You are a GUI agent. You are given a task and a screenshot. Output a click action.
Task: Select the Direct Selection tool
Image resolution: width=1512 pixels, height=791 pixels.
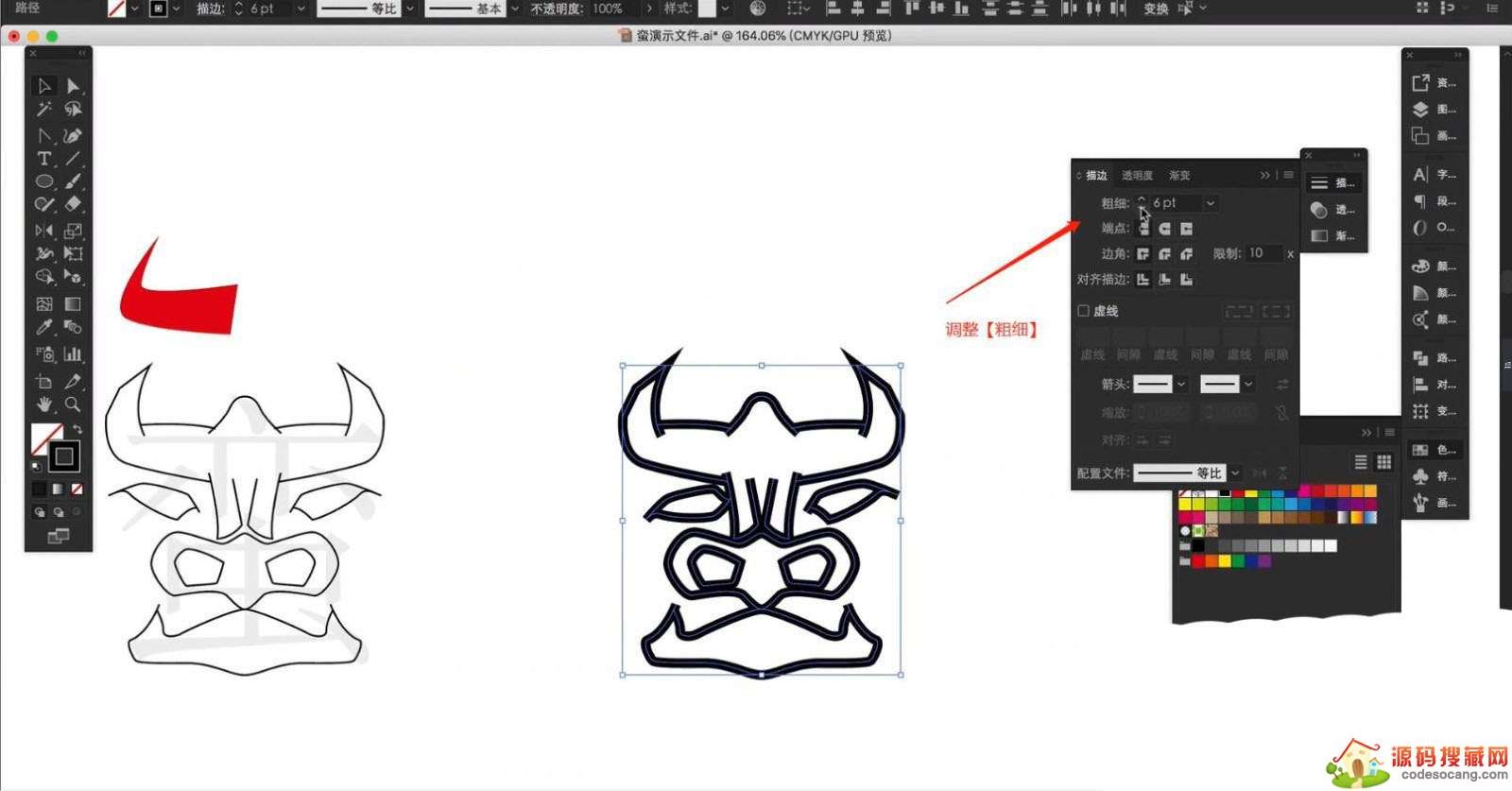(x=73, y=86)
